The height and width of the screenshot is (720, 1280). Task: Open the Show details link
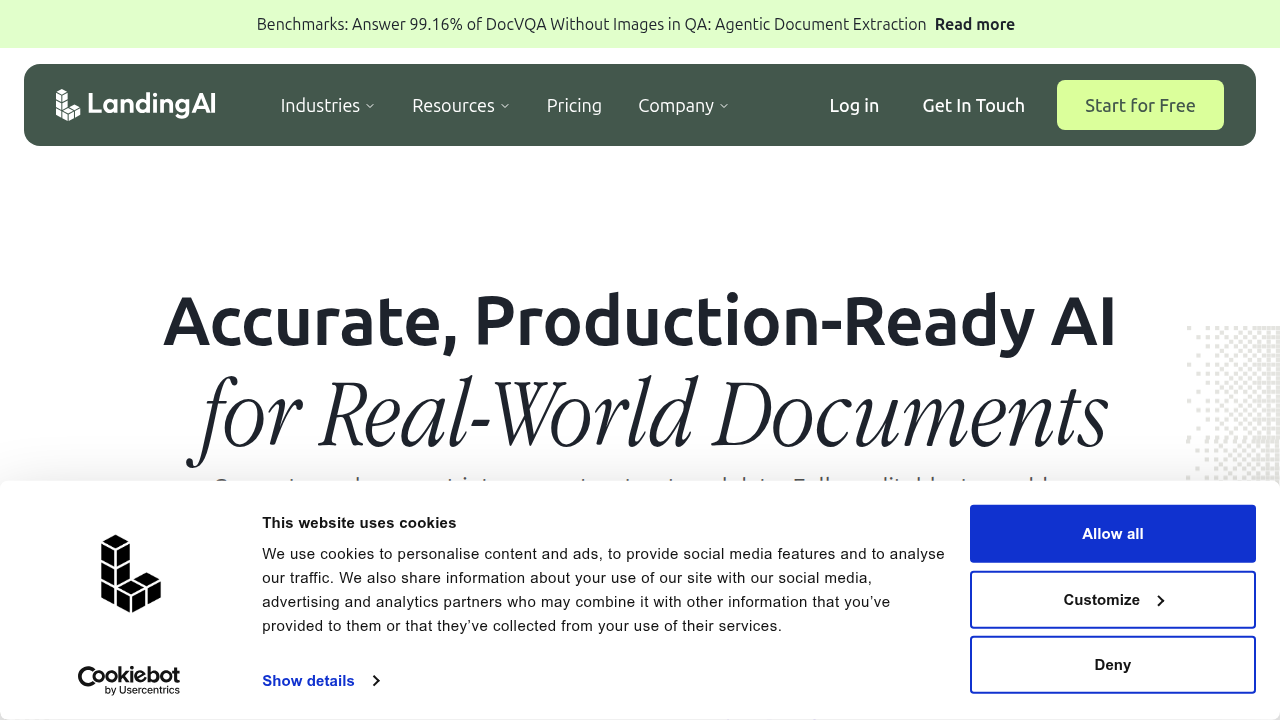point(308,681)
